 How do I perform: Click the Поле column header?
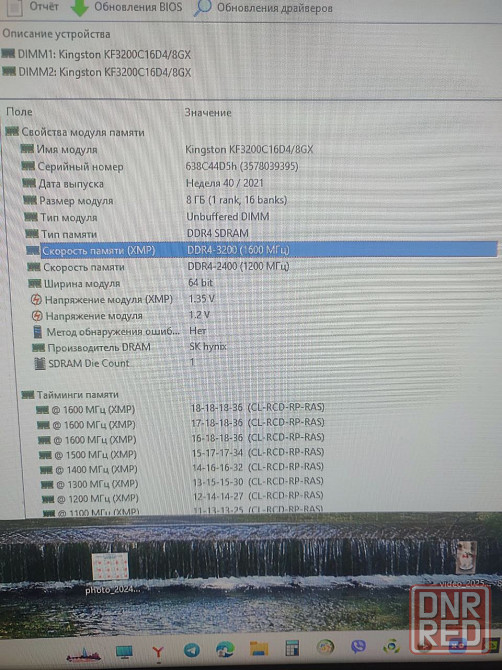(x=19, y=112)
